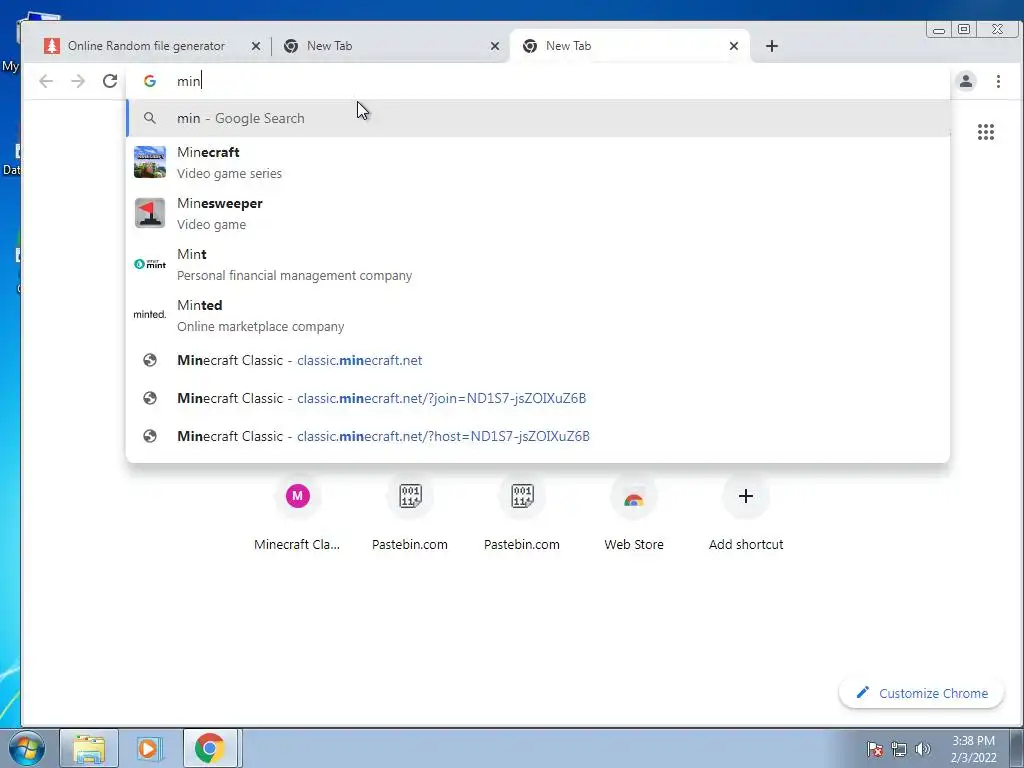Click the Mint logo thumbnail
This screenshot has height=768, width=1024.
(150, 264)
